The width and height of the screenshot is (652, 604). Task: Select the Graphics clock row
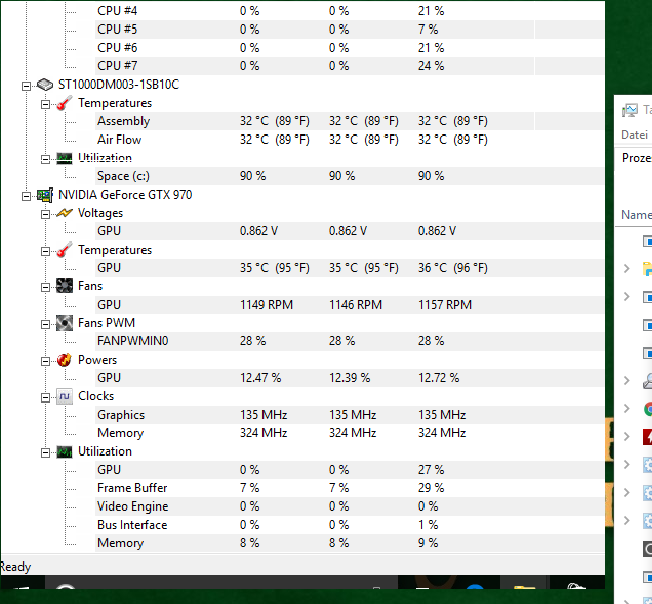pyautogui.click(x=349, y=415)
